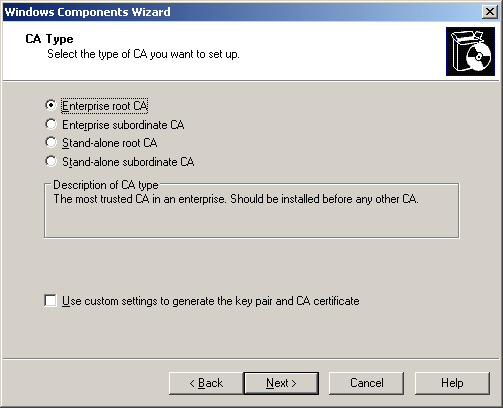
Task: Go back with the Back button
Action: [x=206, y=383]
